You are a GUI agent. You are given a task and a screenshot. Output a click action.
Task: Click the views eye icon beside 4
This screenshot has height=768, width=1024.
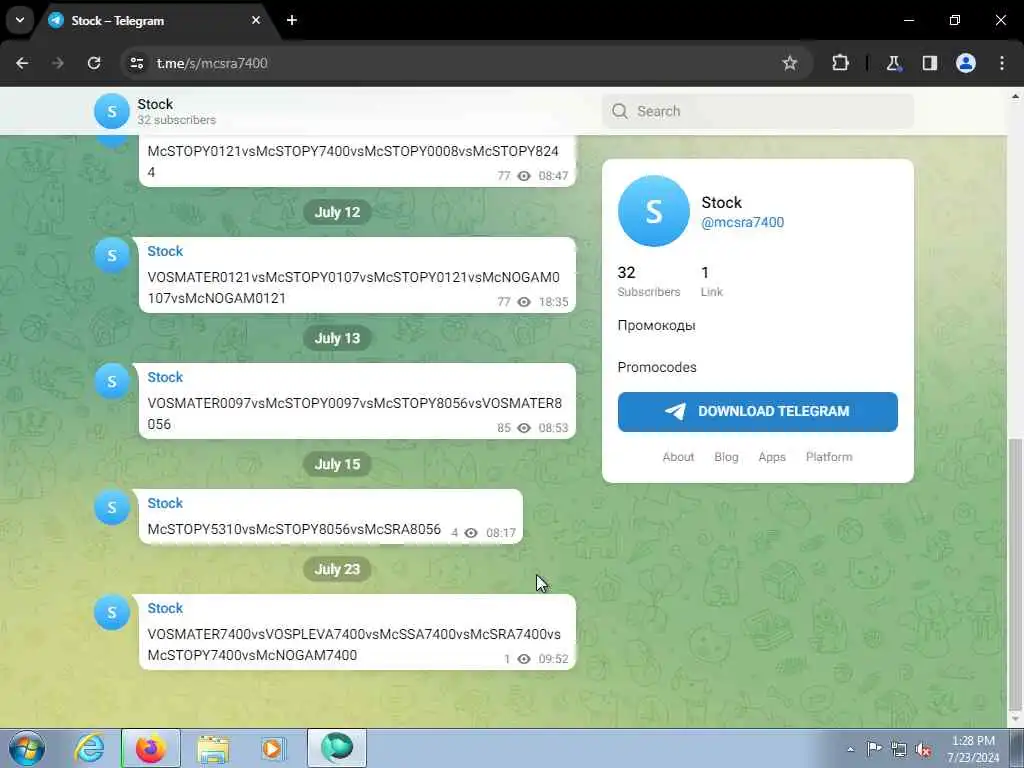click(471, 533)
